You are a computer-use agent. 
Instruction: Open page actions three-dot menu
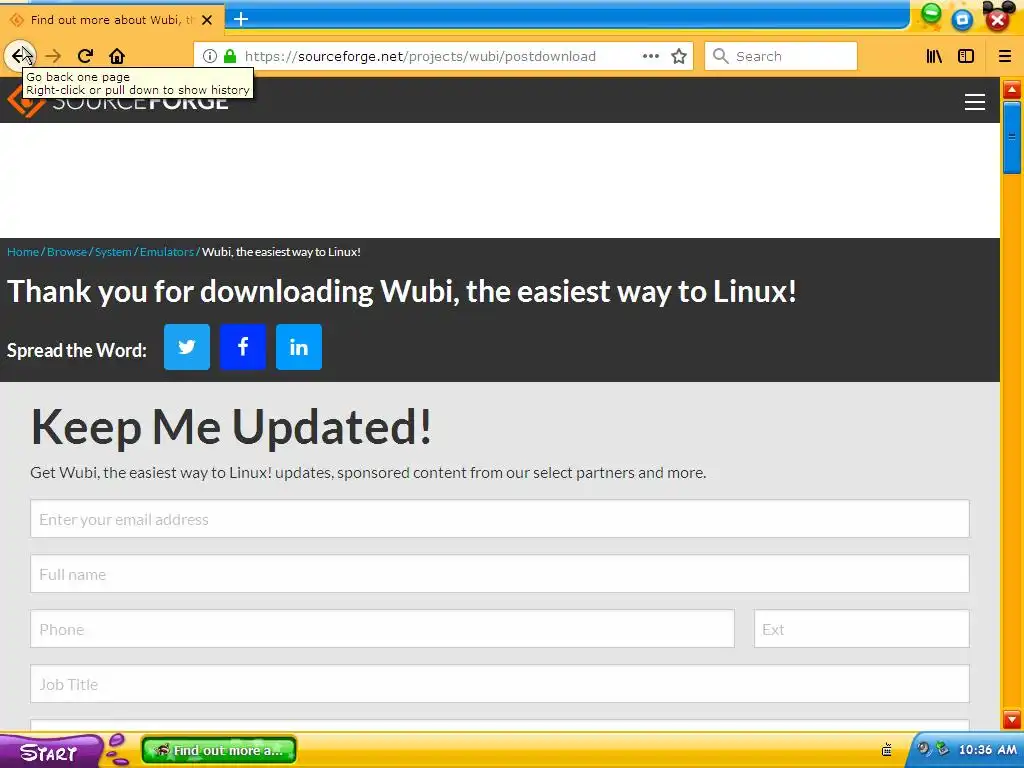pos(650,56)
